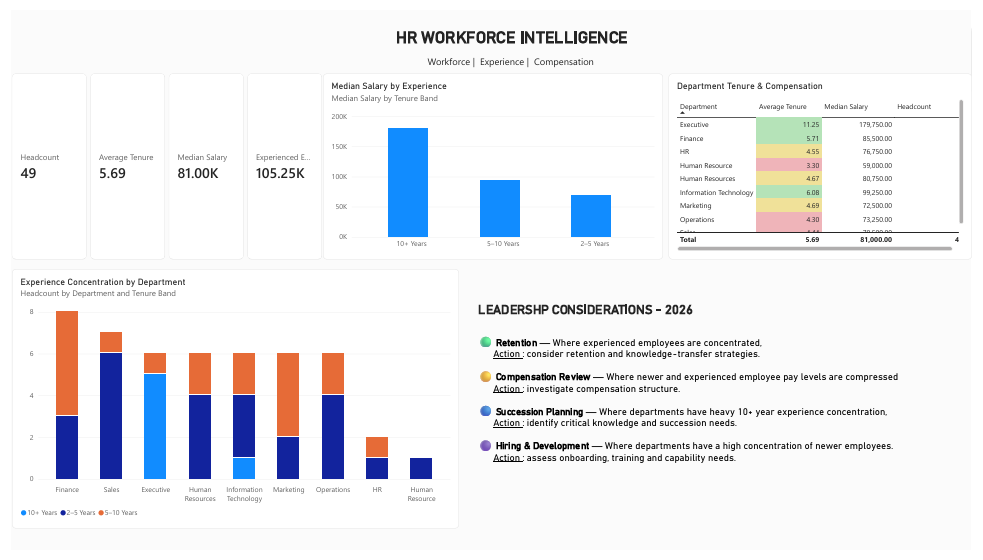Select the 5–10 Years median salary bar

(500, 209)
